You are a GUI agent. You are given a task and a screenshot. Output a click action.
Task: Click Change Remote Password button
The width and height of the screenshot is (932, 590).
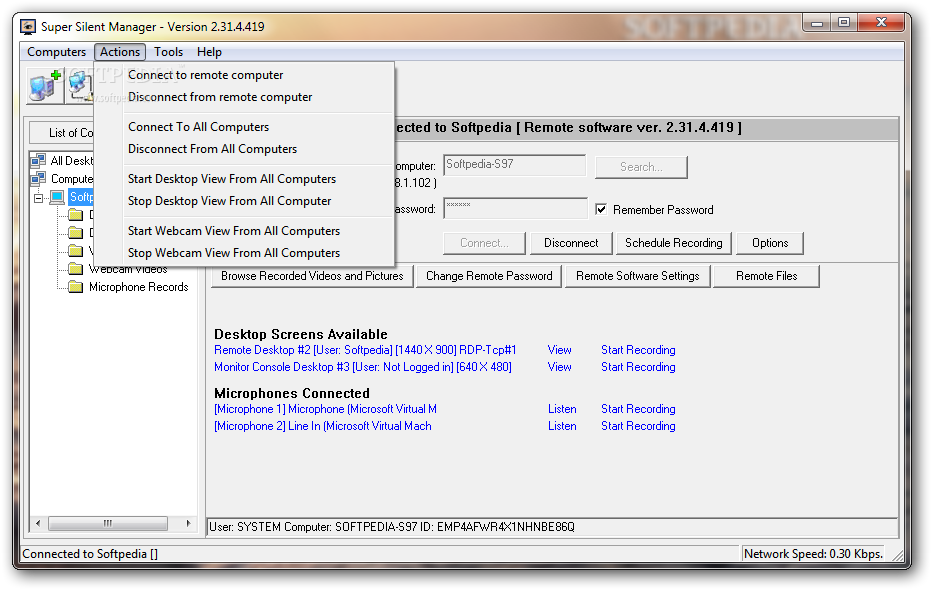point(489,276)
